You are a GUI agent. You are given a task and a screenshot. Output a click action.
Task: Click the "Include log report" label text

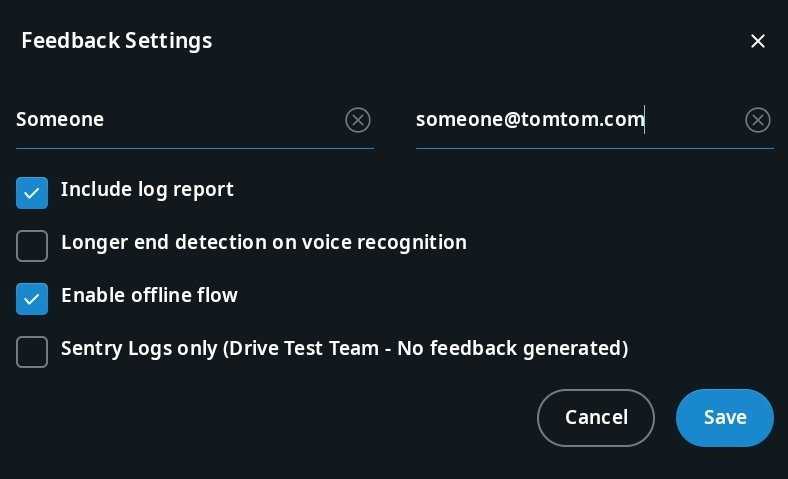coord(147,189)
